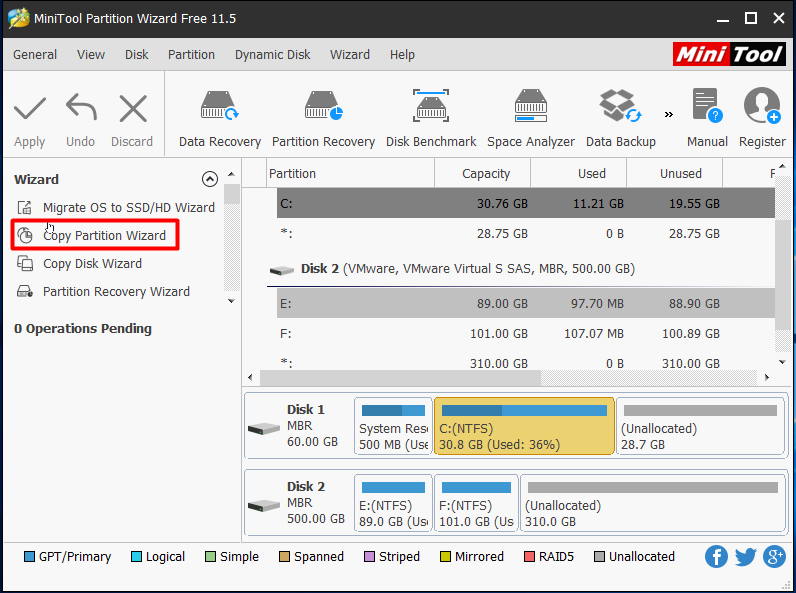Open the Dynamic Disk menu

(x=273, y=54)
